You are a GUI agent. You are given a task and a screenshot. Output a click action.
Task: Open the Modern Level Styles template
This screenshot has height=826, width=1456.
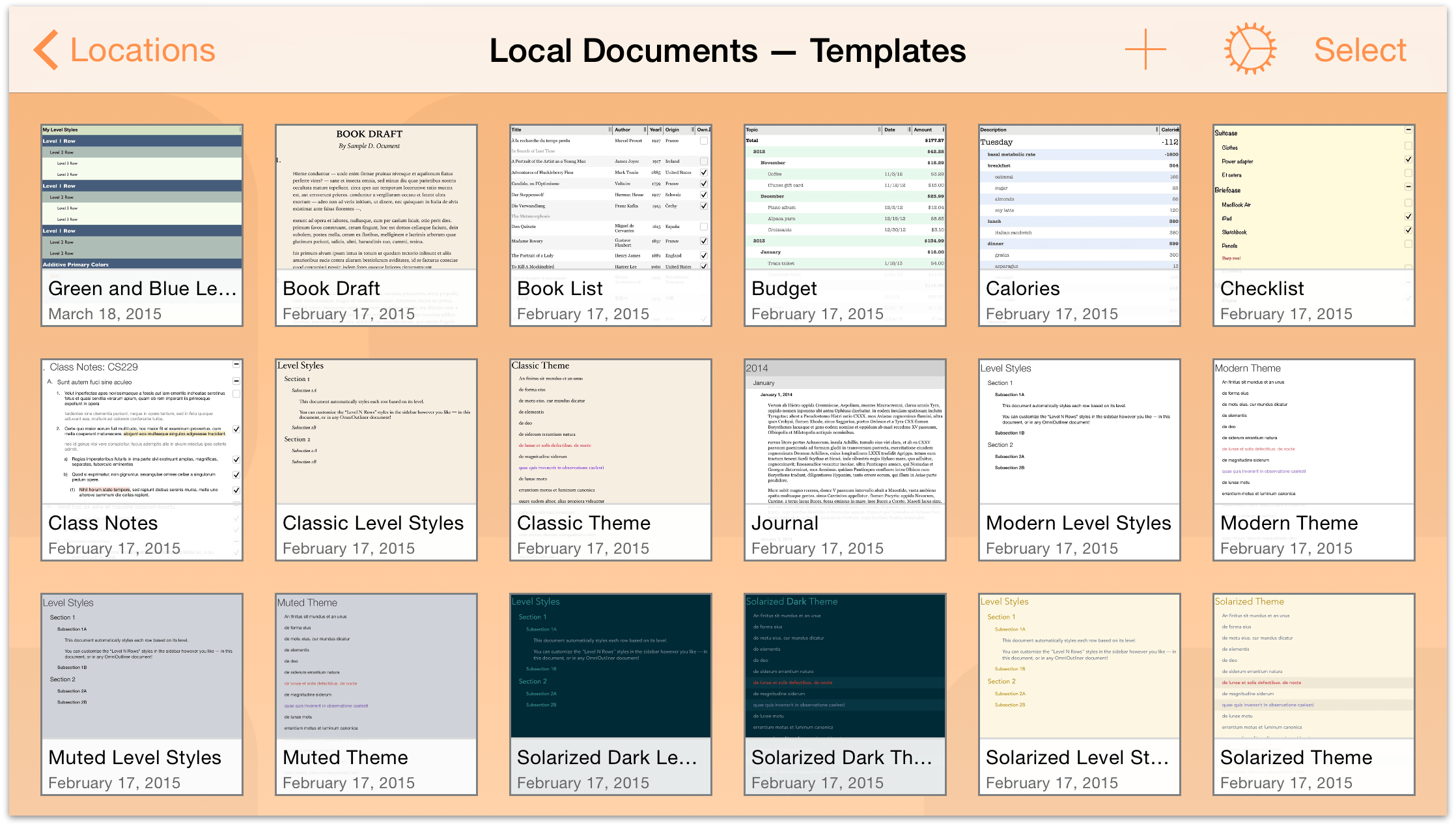point(1080,460)
